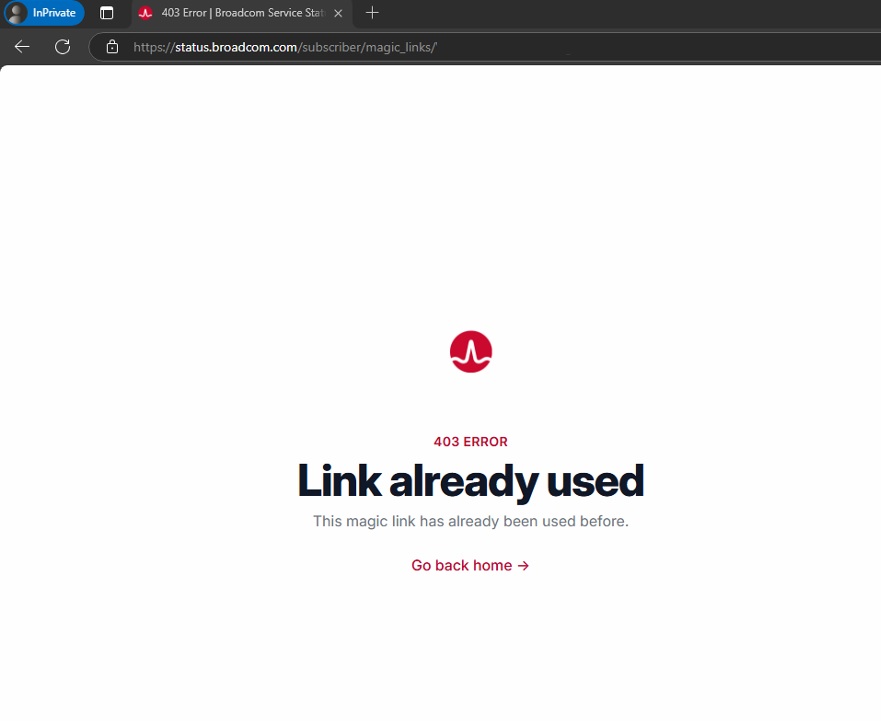Click the red Broadcom pulse logo
This screenshot has width=881, height=721.
click(471, 352)
